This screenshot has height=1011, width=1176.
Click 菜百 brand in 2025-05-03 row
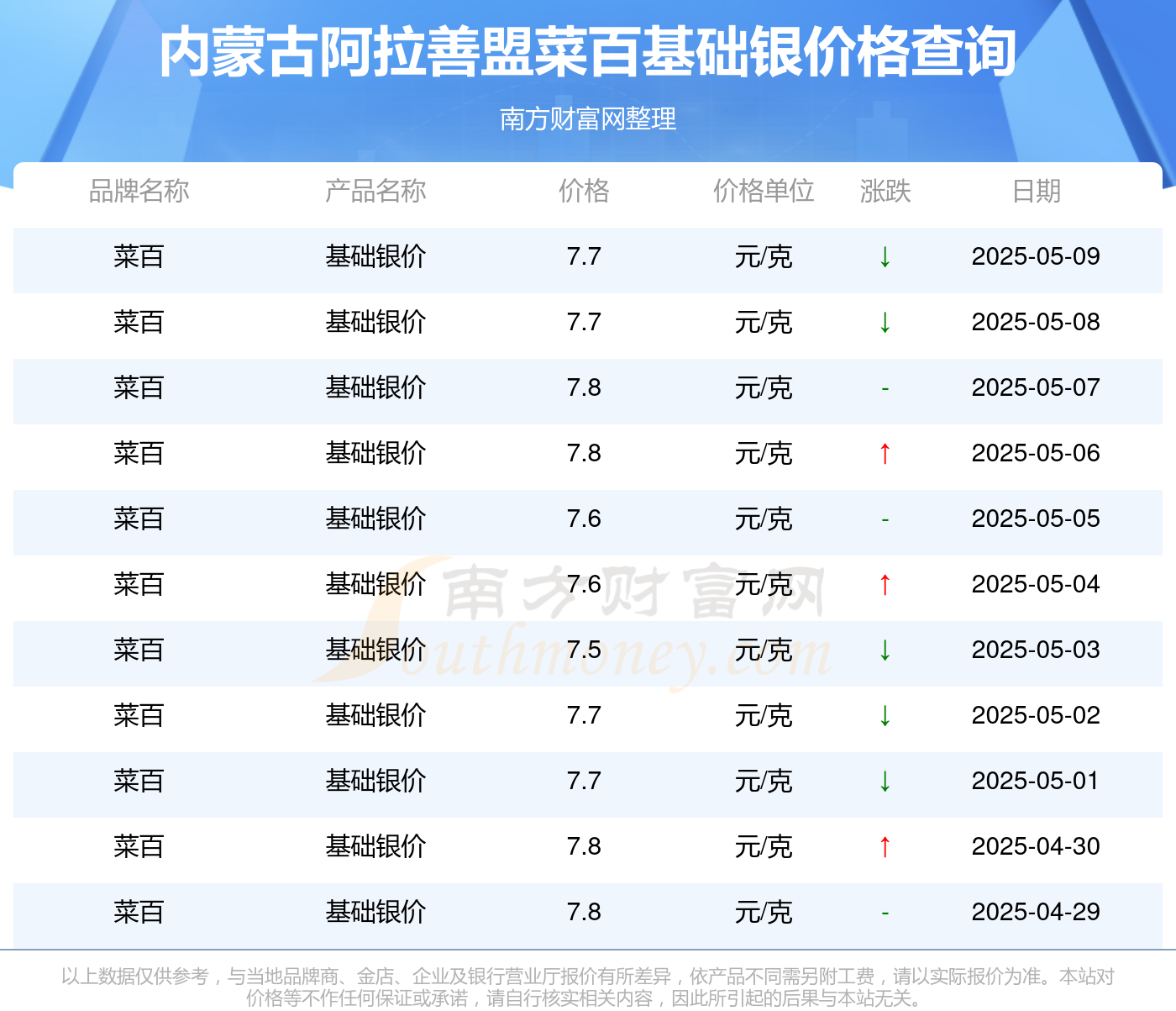pyautogui.click(x=139, y=650)
